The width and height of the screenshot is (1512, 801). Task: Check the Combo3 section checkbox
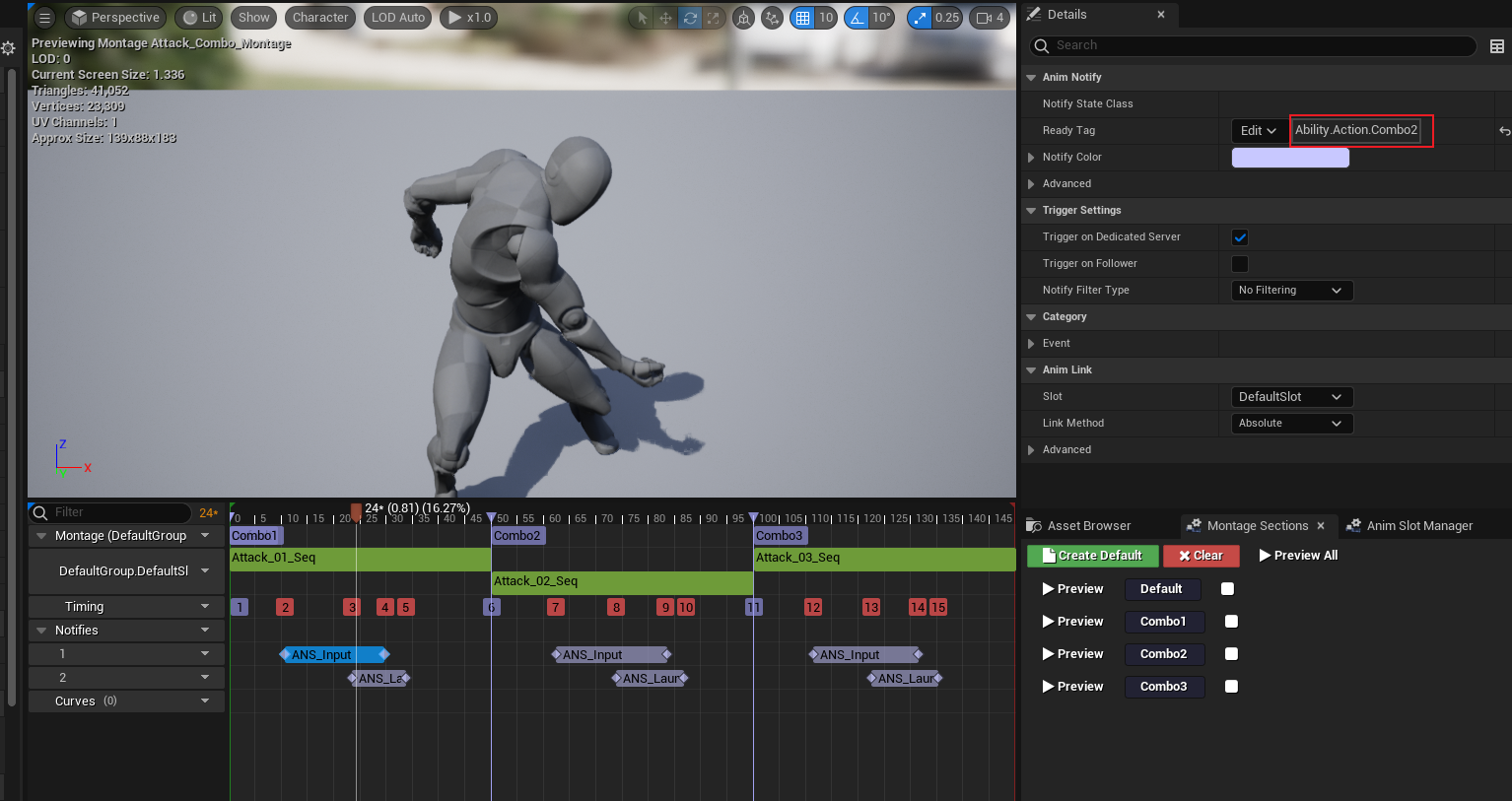(1231, 687)
